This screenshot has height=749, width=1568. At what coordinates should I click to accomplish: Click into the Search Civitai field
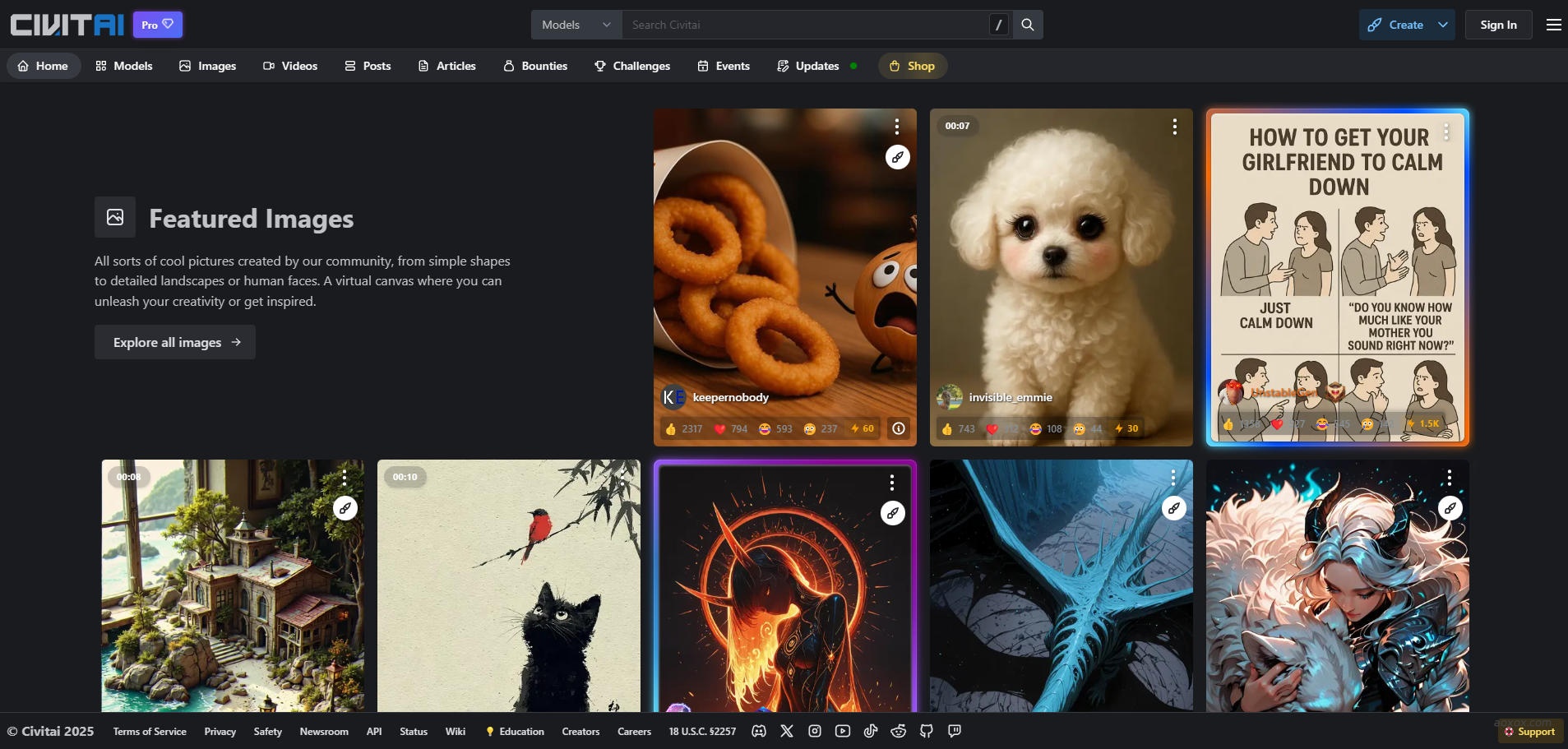(x=806, y=25)
